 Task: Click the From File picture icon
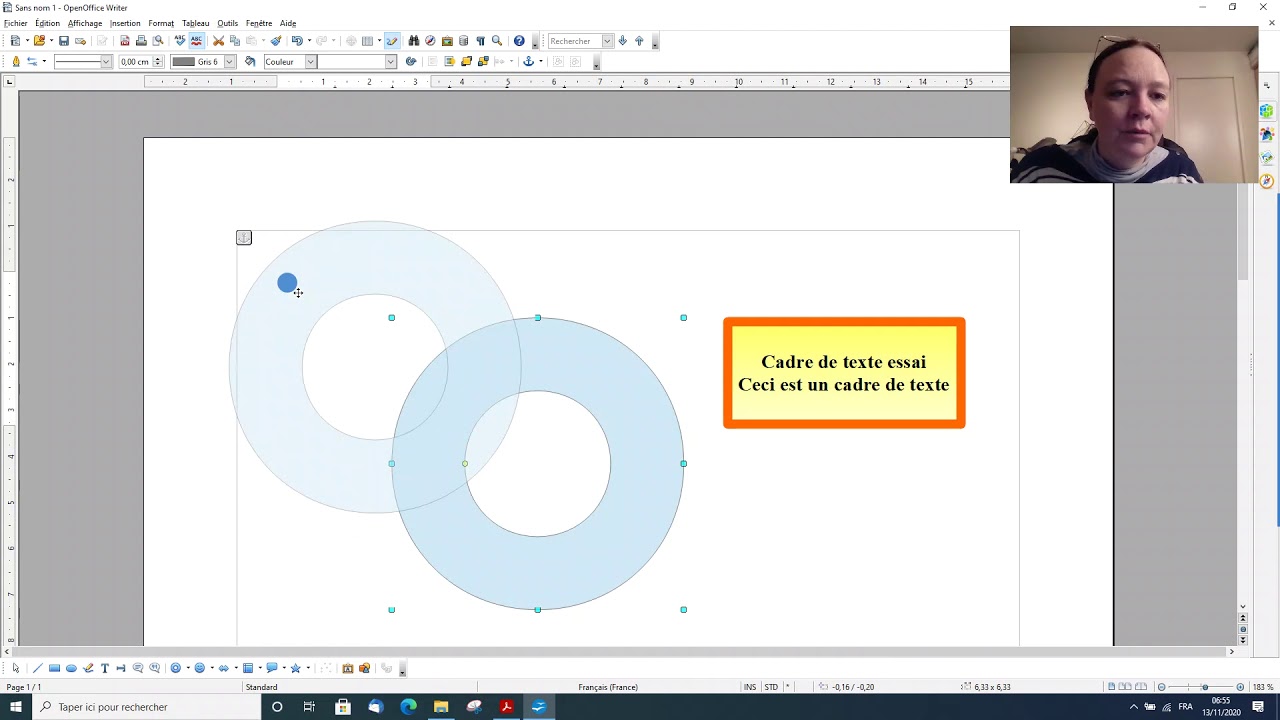(x=364, y=668)
